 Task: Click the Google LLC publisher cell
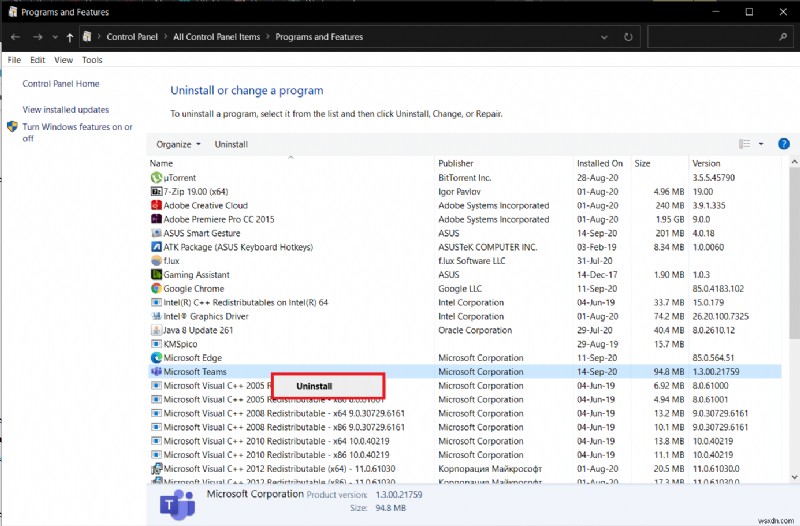(460, 288)
